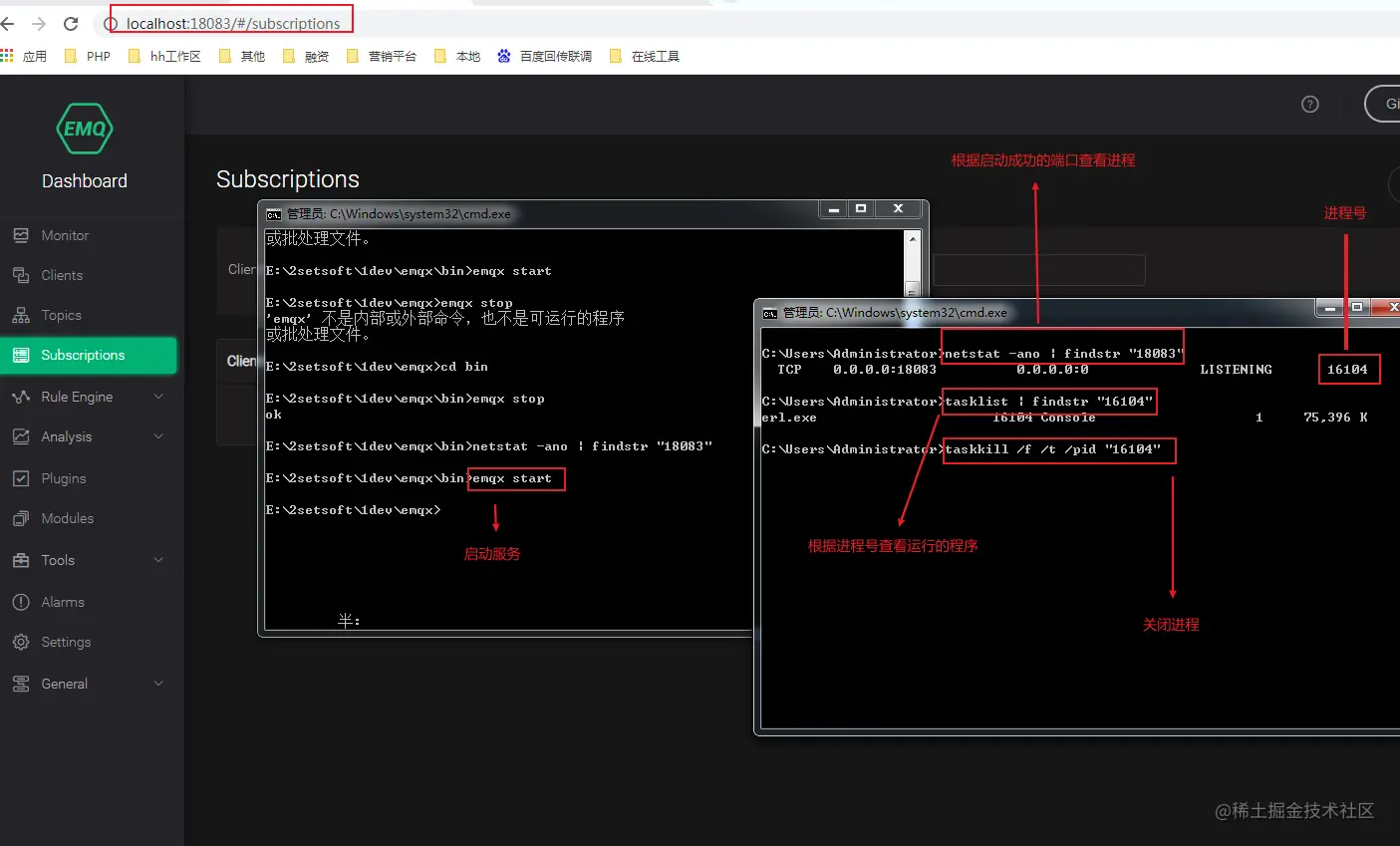Click the 'emqx stop' line with ok in left cmd
Image resolution: width=1400 pixels, height=846 pixels.
406,399
